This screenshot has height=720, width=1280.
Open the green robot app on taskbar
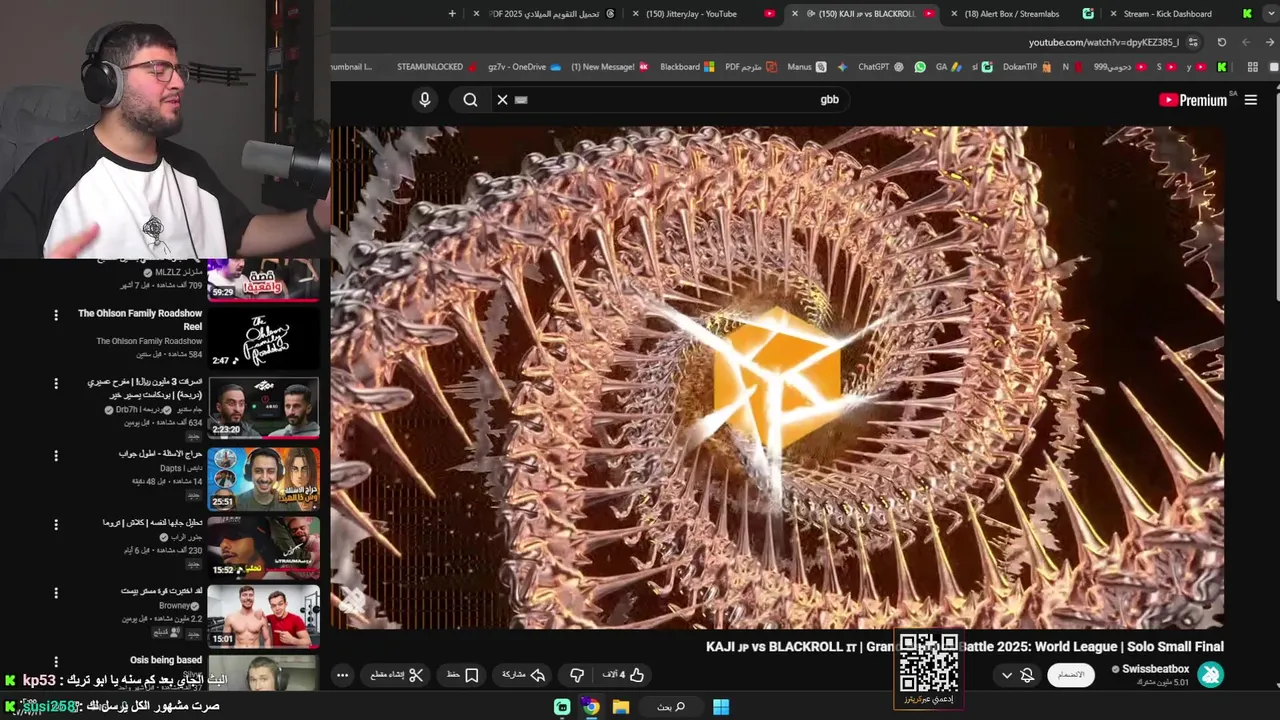click(x=562, y=707)
